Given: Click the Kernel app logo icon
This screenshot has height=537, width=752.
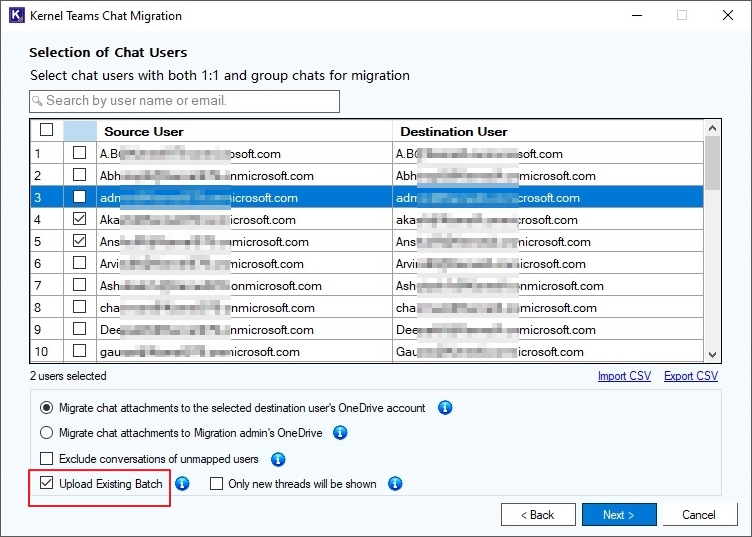Looking at the screenshot, I should [x=16, y=15].
